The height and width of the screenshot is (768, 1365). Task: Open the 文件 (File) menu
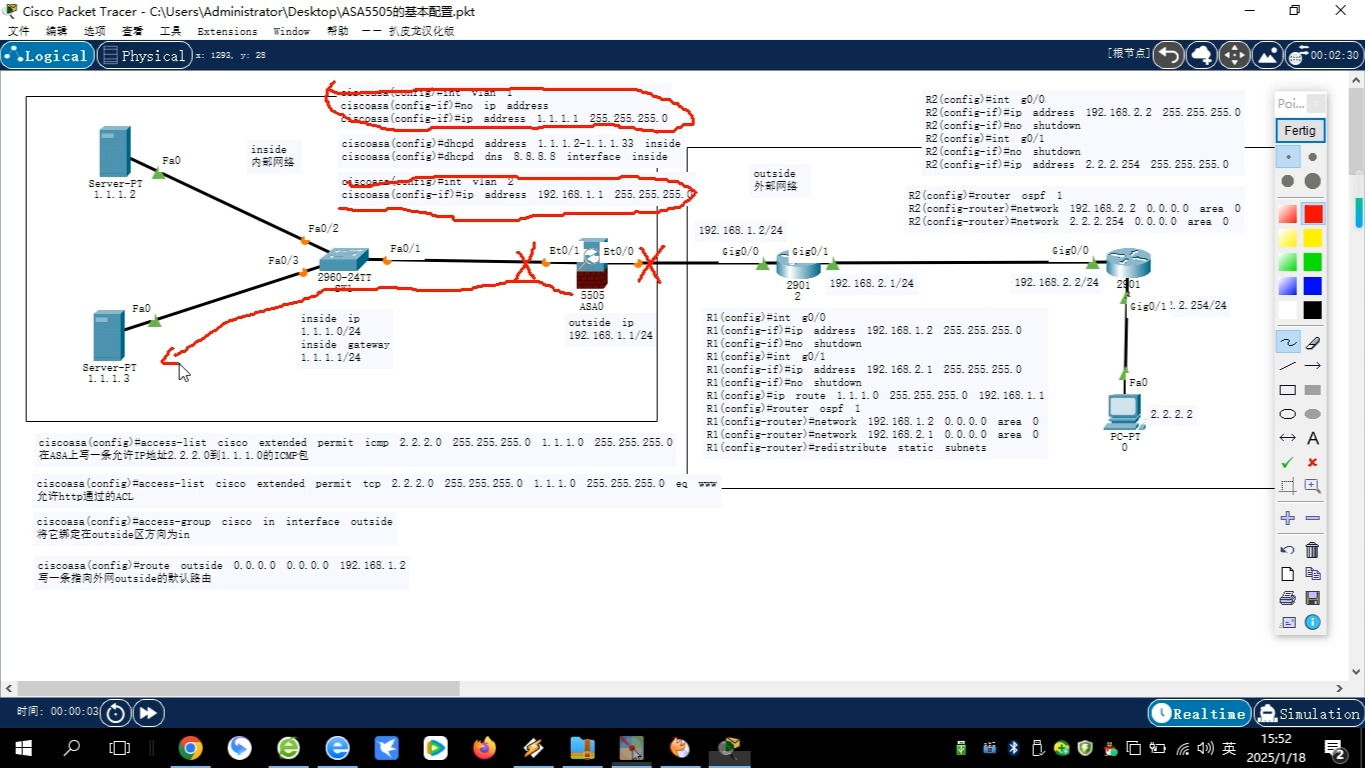click(x=19, y=31)
